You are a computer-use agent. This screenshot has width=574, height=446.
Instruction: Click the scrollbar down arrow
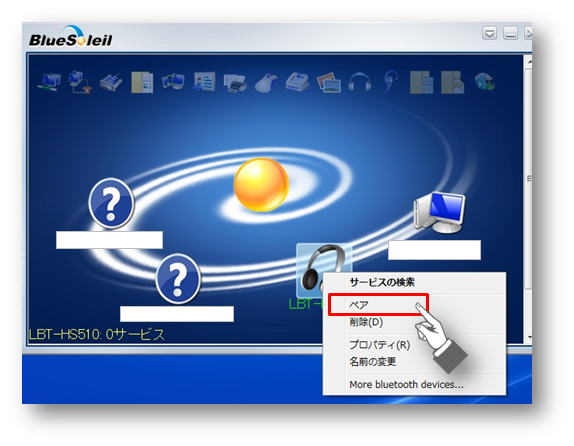pos(529,337)
